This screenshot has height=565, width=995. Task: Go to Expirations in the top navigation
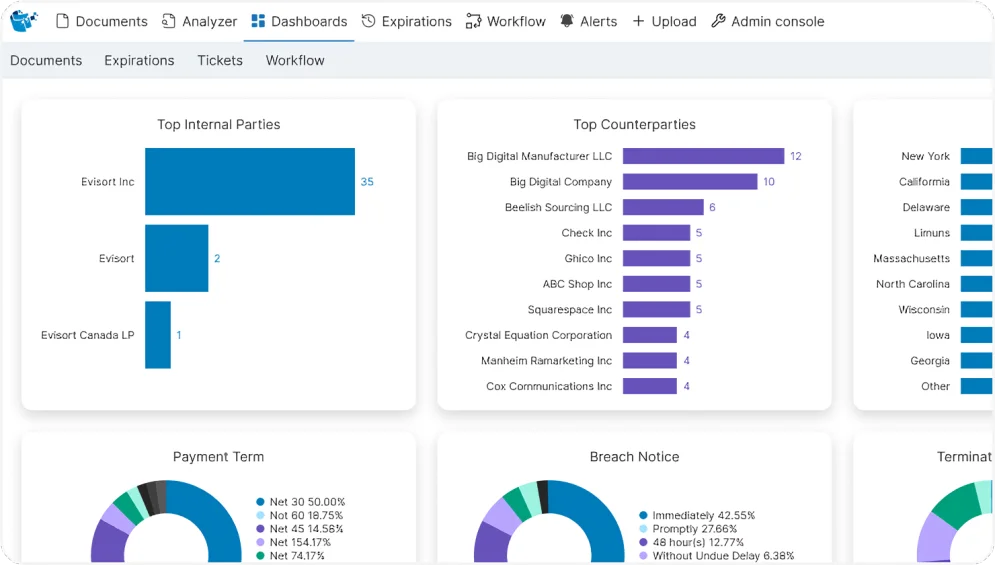click(407, 21)
